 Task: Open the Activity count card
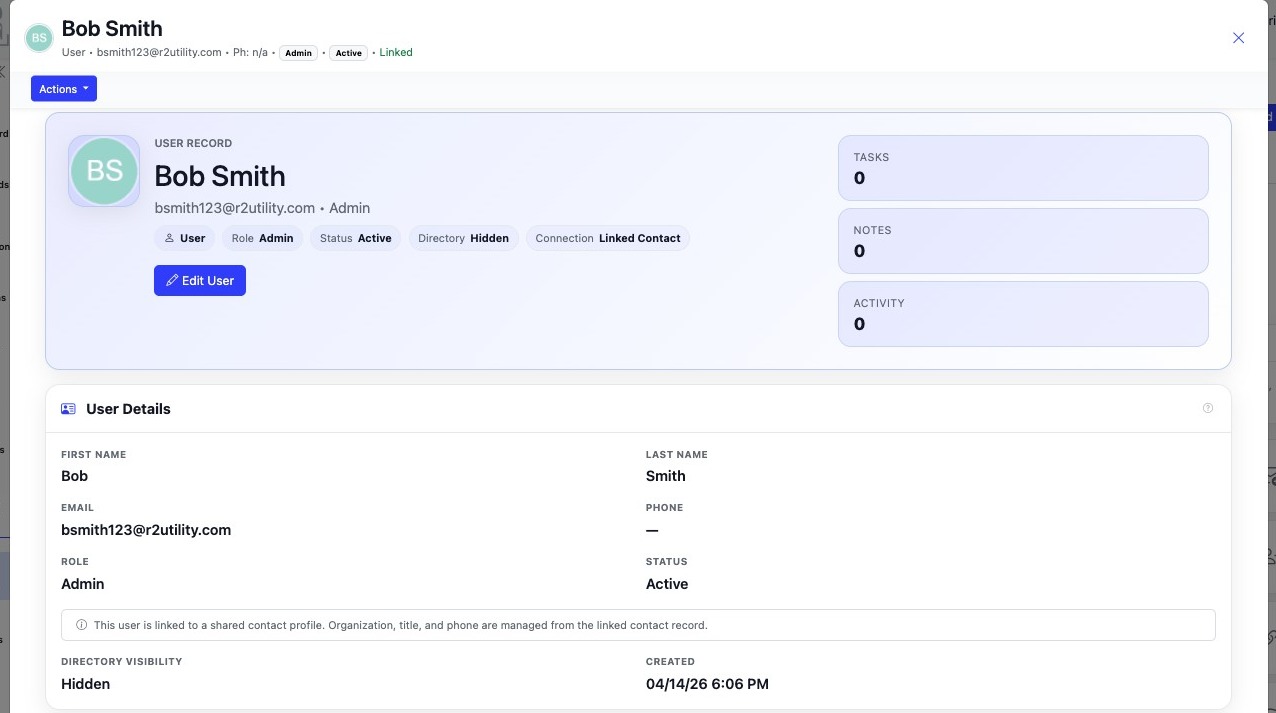pos(1023,314)
